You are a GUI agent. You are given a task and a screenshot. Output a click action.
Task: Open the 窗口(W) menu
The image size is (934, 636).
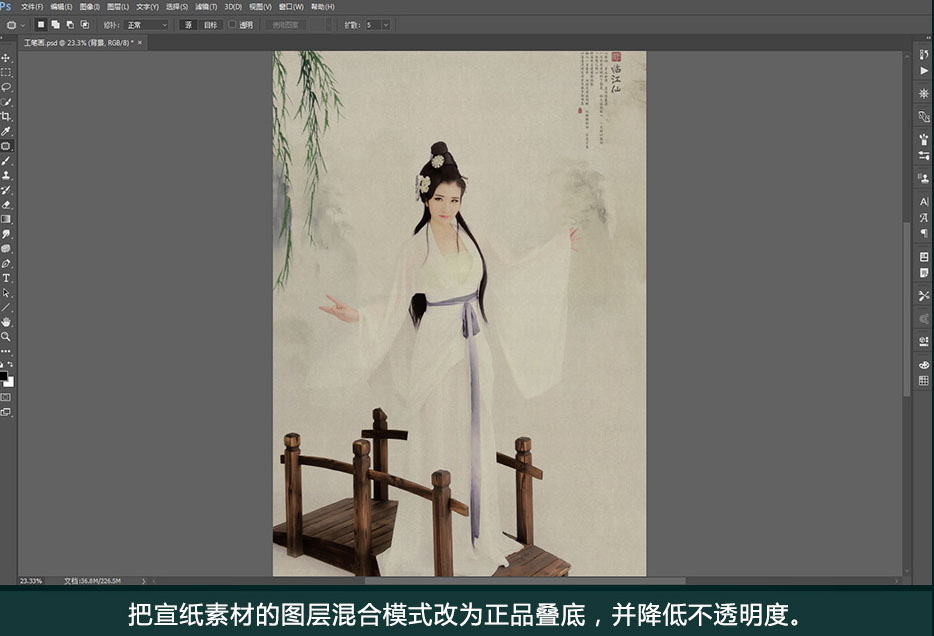point(291,7)
